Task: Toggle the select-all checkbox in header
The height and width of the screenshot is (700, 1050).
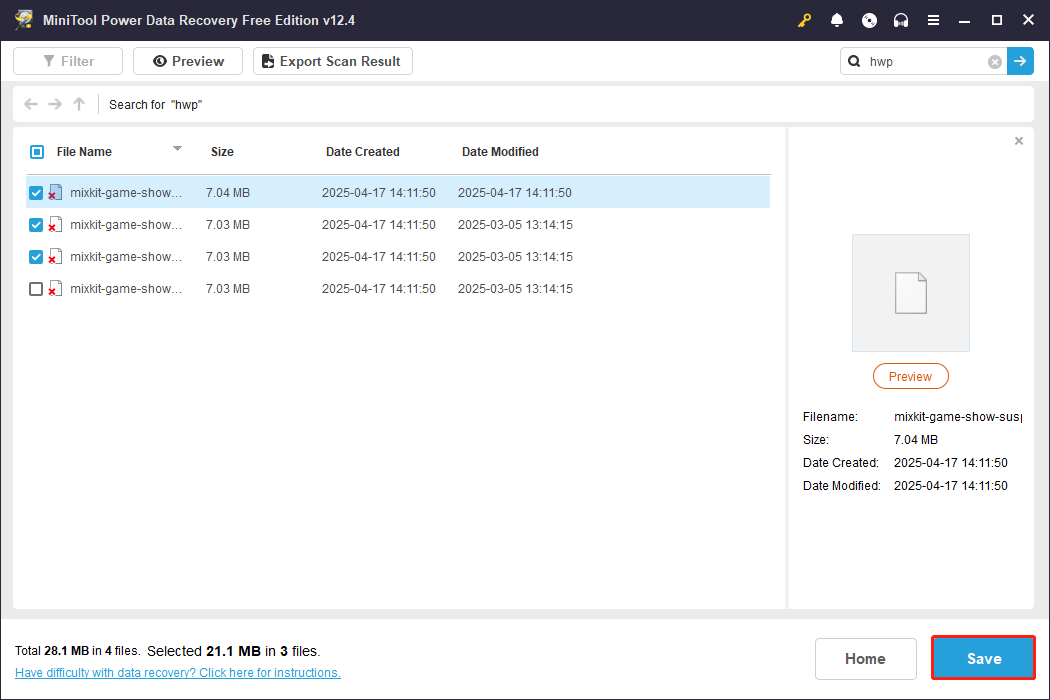Action: tap(37, 152)
